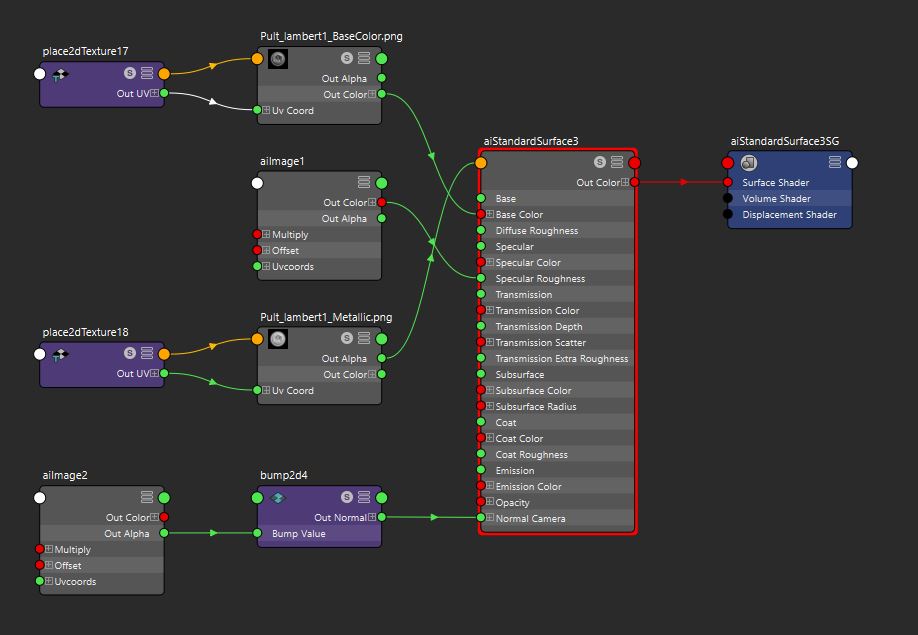Image resolution: width=918 pixels, height=635 pixels.
Task: Open the attribute display menu on aiImage2
Action: coord(148,498)
